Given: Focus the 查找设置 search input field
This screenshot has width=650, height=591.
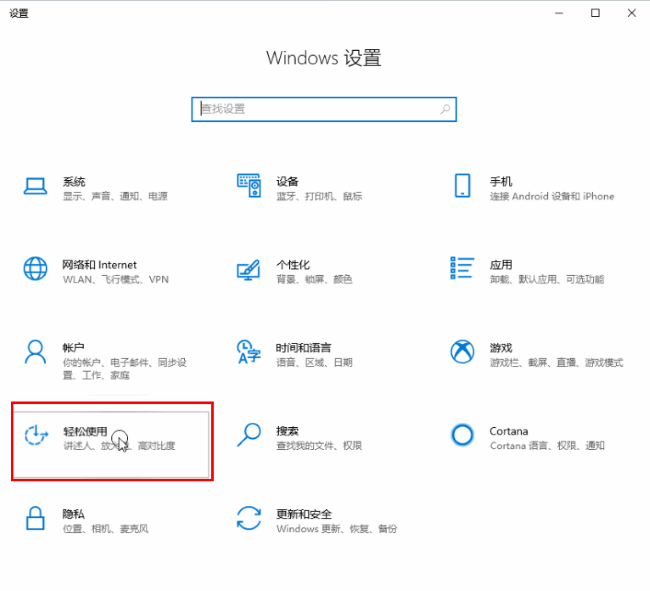Looking at the screenshot, I should [315, 109].
